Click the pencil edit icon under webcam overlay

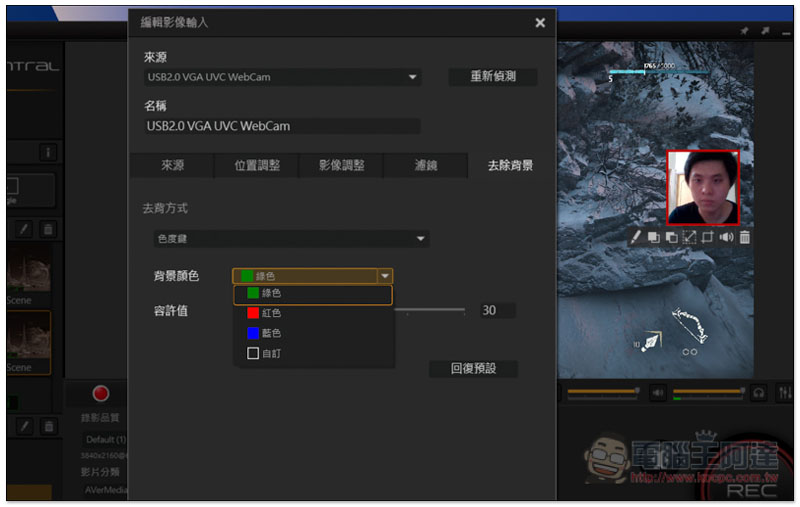[x=636, y=237]
